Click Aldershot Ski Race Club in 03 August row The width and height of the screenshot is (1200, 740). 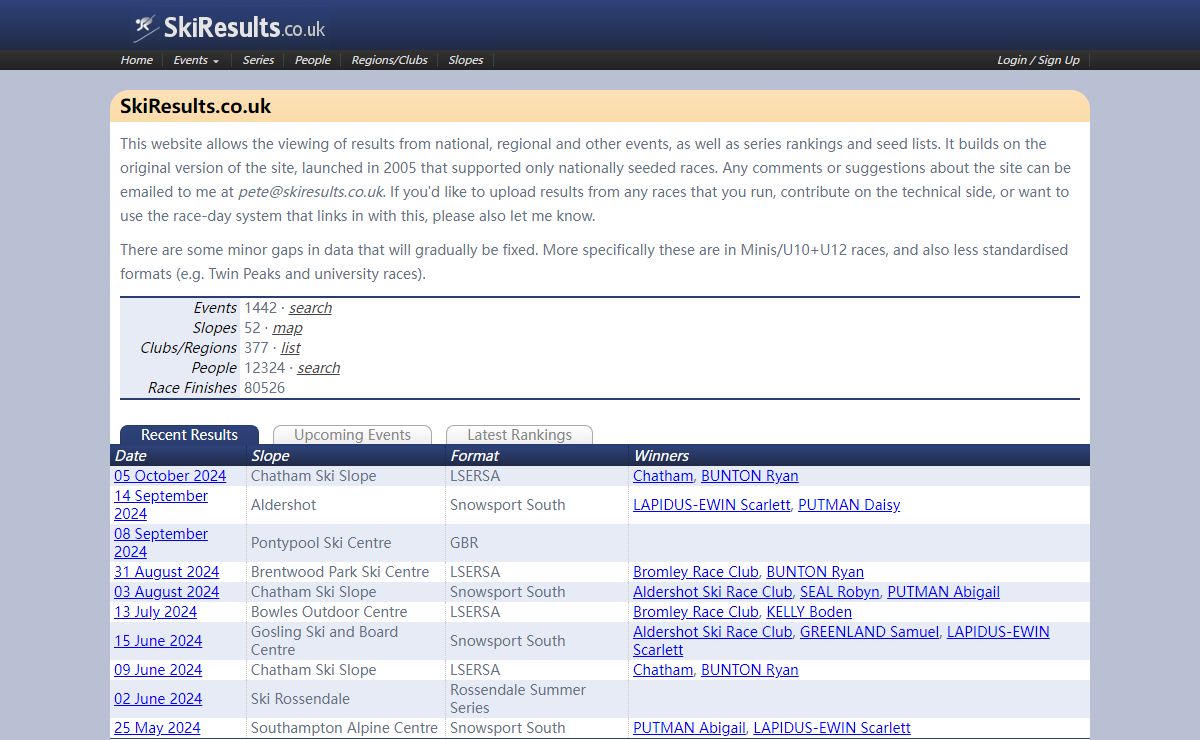(712, 592)
